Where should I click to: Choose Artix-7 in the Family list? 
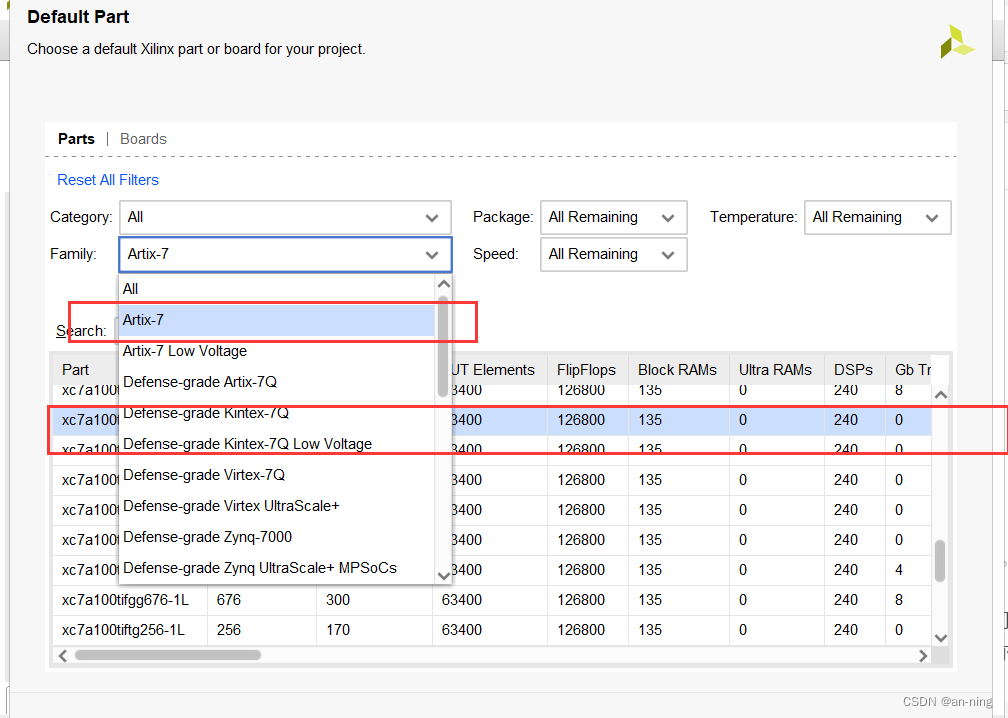pos(277,320)
